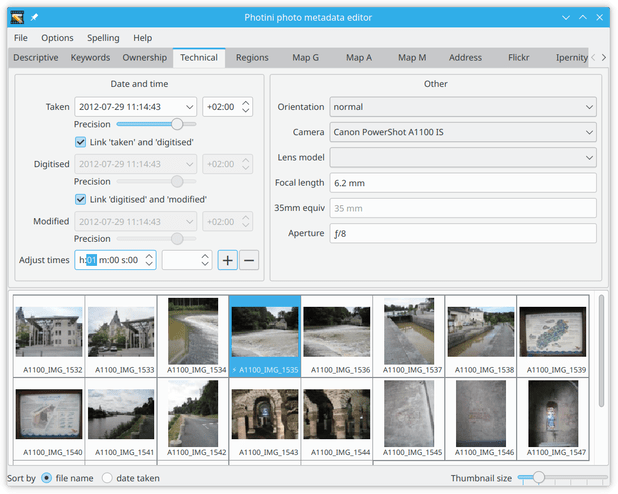Viewport: 618px width, 494px height.
Task: Select thumbnail A1100_IMG_1544
Action: pos(337,419)
